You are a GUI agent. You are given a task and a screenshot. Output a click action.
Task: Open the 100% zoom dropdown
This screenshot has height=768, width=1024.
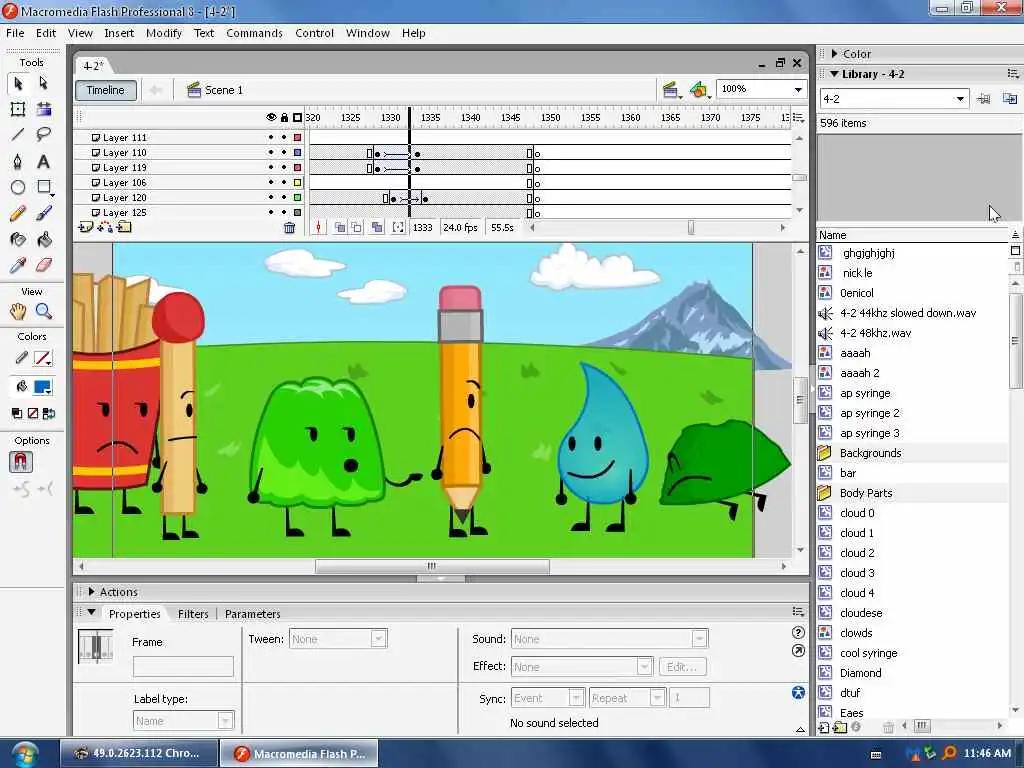(x=798, y=89)
